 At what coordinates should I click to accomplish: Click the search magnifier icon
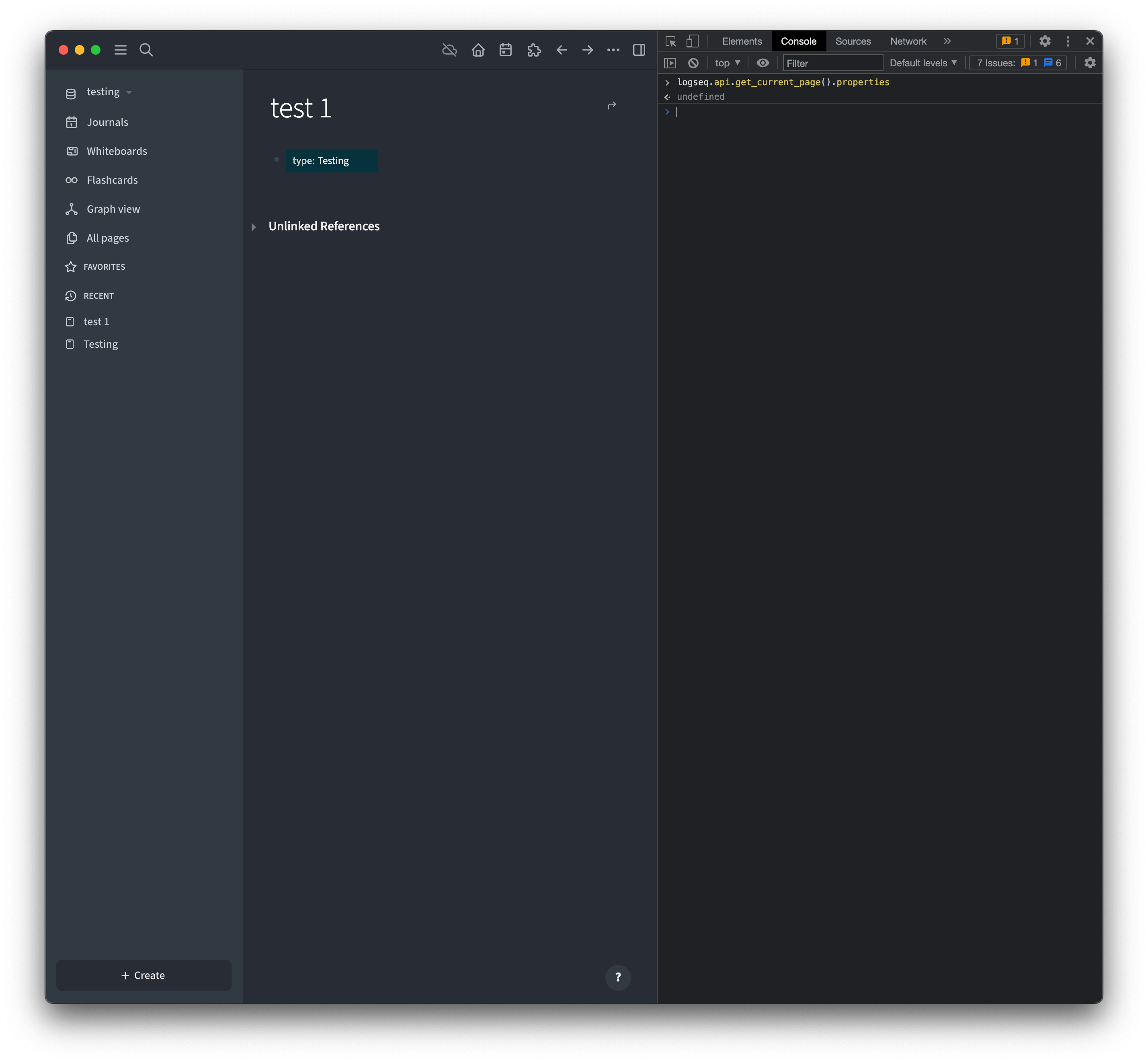(x=146, y=50)
